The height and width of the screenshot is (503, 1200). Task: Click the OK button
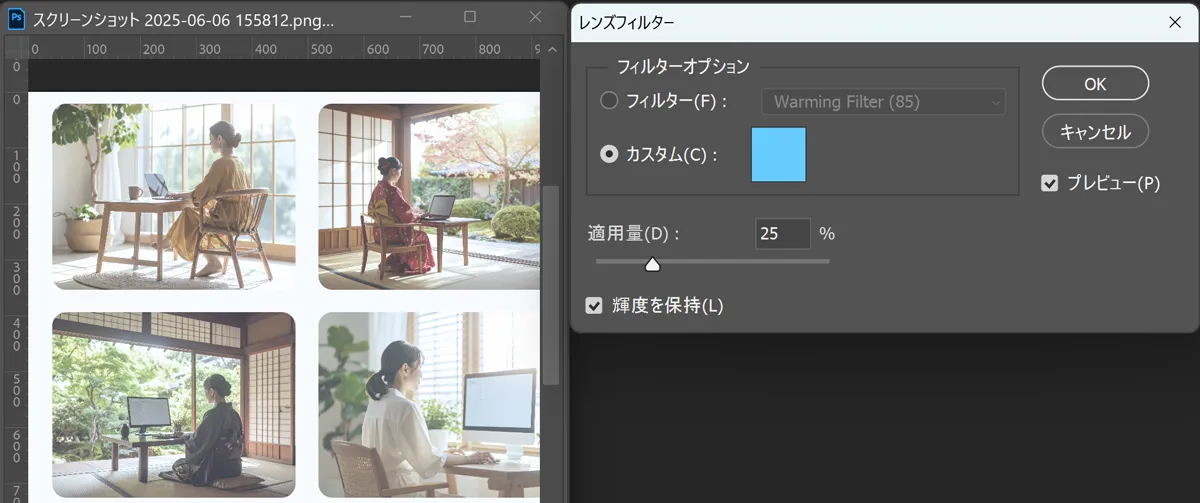[x=1095, y=84]
